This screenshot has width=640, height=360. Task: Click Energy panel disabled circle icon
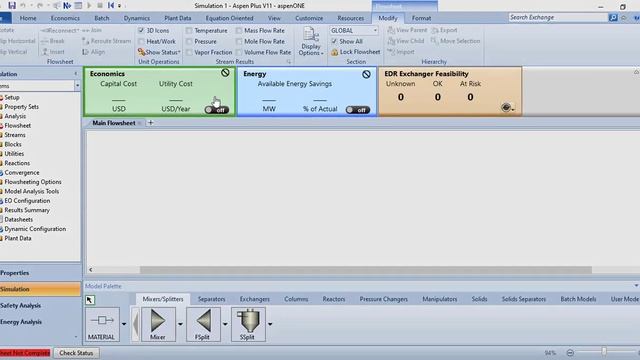pos(366,74)
